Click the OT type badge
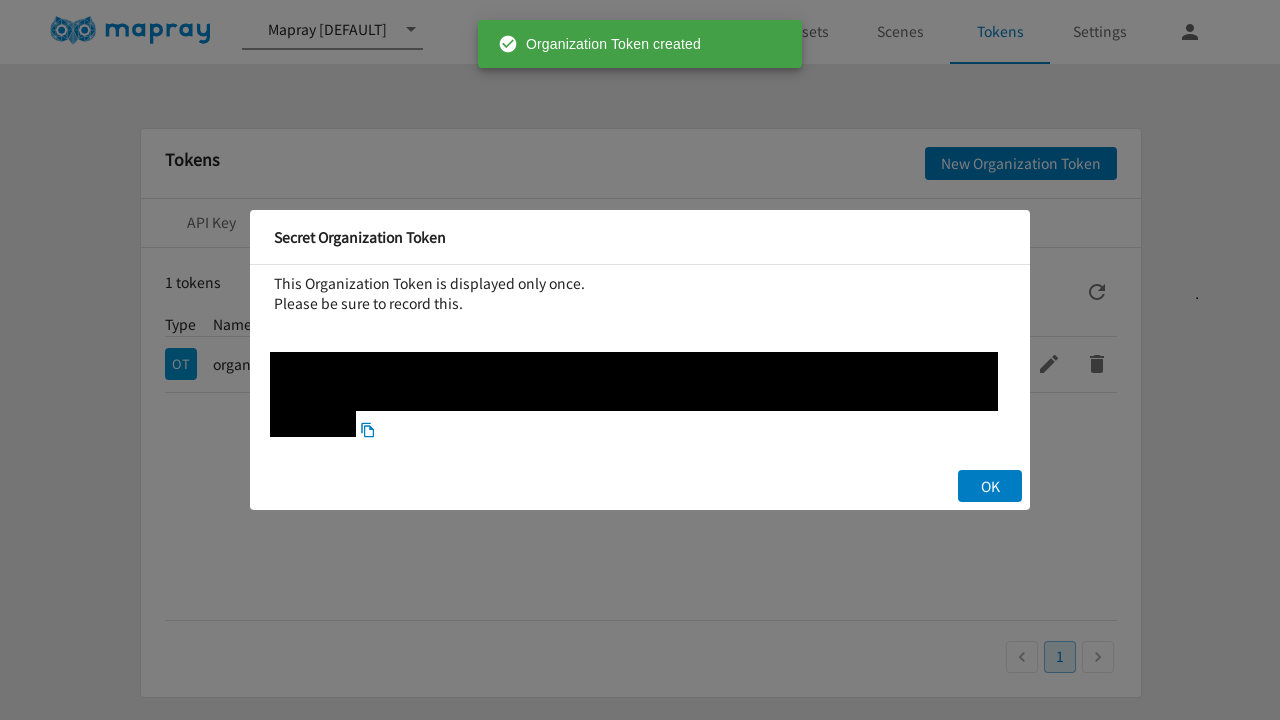Screen dimensions: 1280x720 point(181,364)
